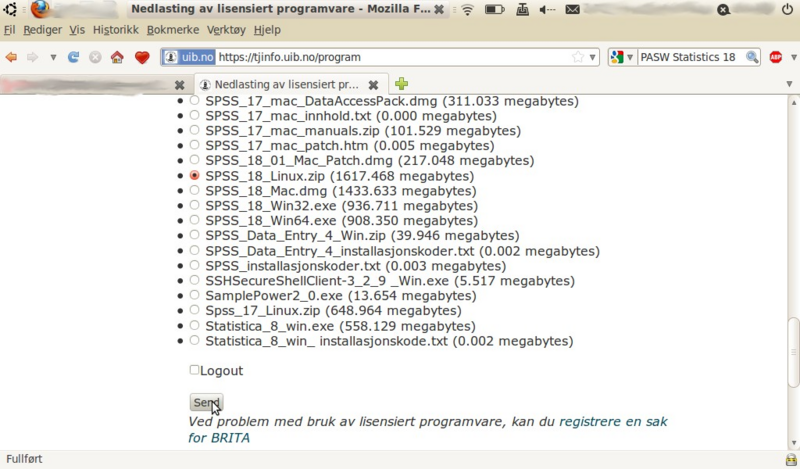Click the grayed Stop loading icon

pos(95,57)
